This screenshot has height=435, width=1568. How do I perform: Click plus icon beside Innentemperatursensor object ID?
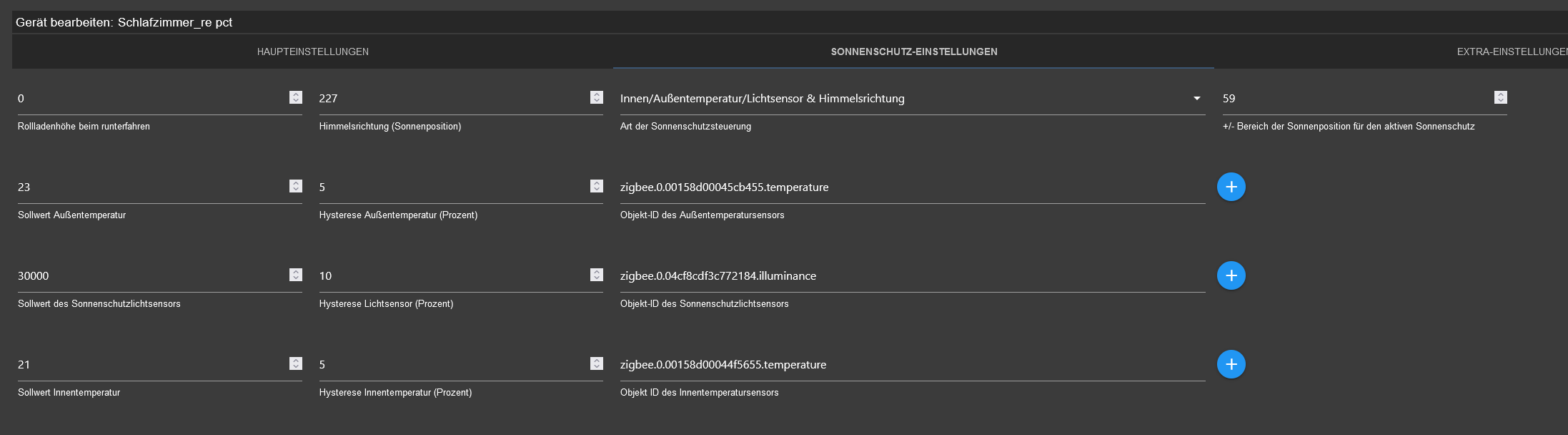tap(1231, 364)
